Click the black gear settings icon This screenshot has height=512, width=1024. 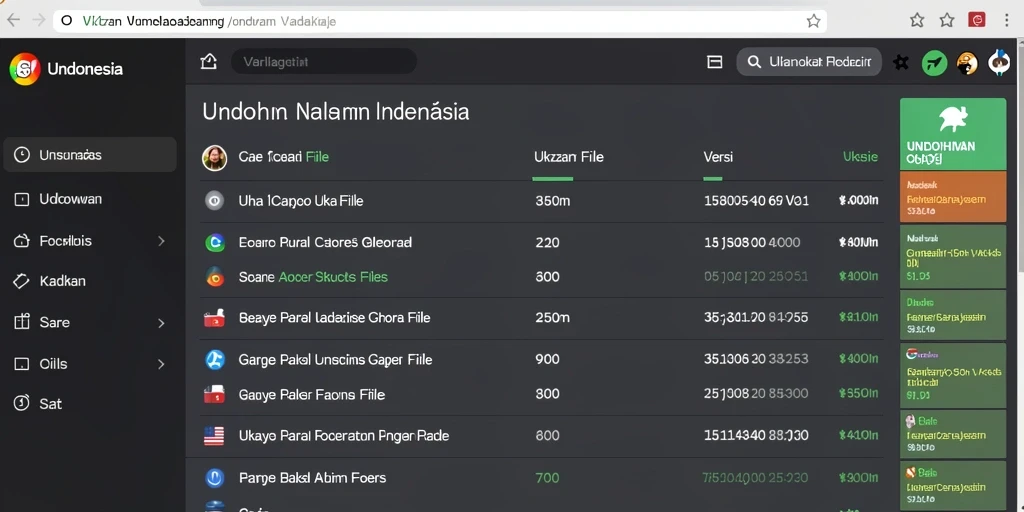901,63
